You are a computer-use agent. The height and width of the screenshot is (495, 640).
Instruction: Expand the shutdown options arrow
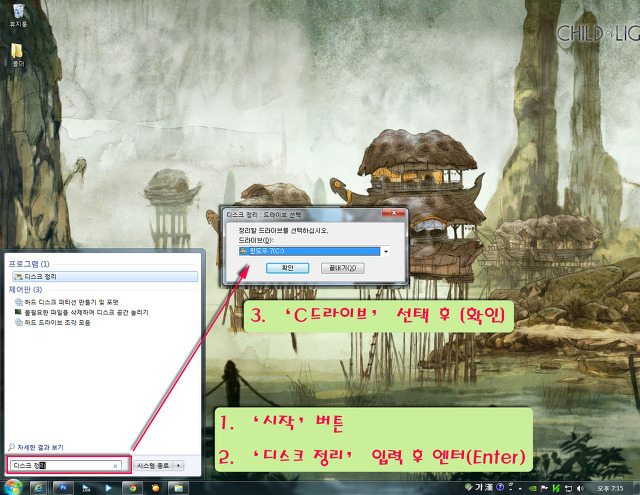(x=179, y=466)
